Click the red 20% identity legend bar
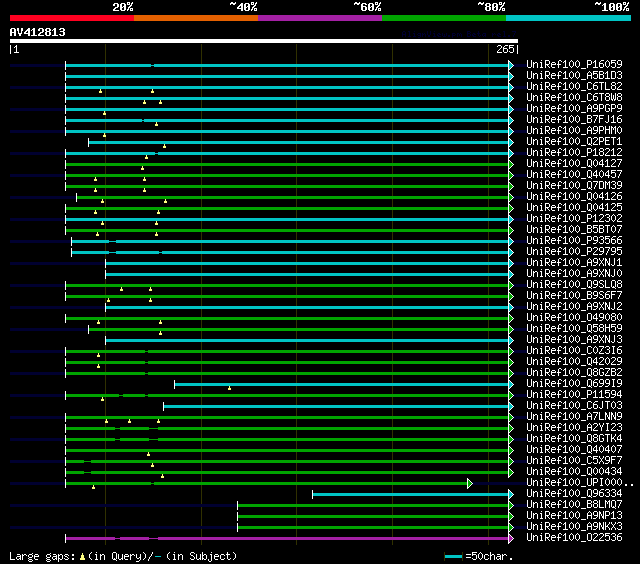 coord(71,18)
